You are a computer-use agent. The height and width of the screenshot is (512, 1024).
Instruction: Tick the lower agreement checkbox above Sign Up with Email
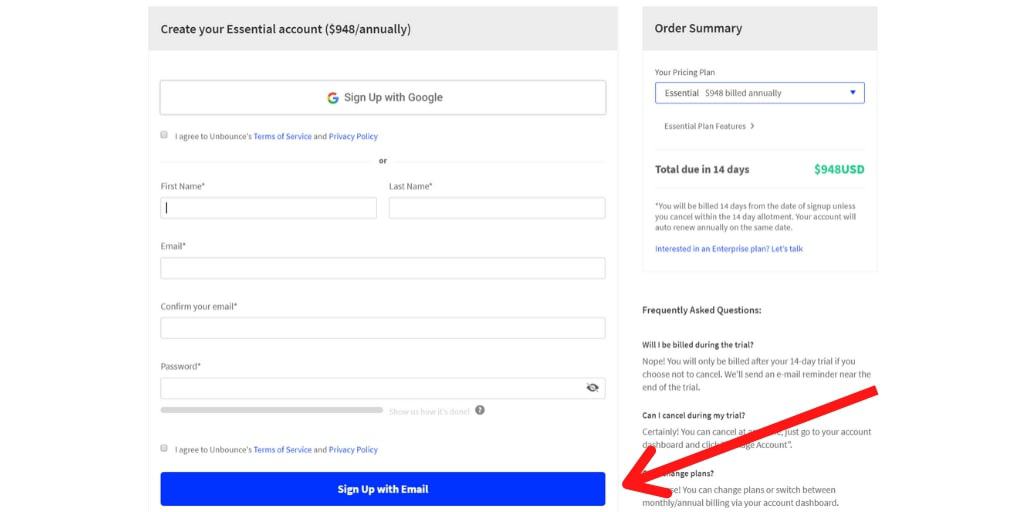click(164, 449)
